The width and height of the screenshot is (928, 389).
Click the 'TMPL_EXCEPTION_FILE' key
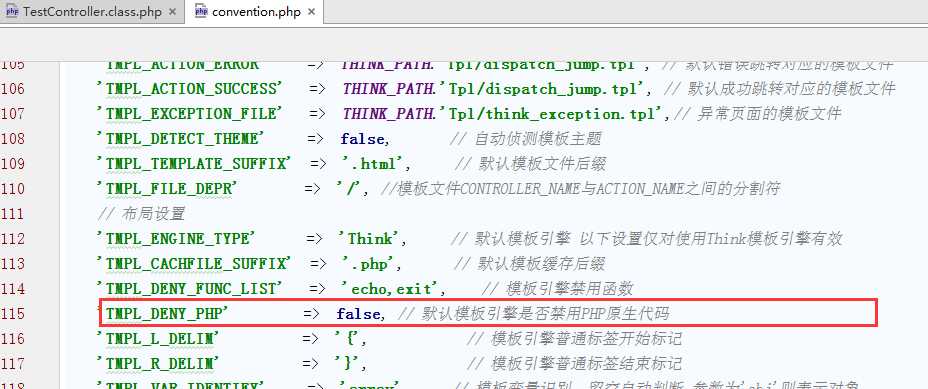pos(190,114)
